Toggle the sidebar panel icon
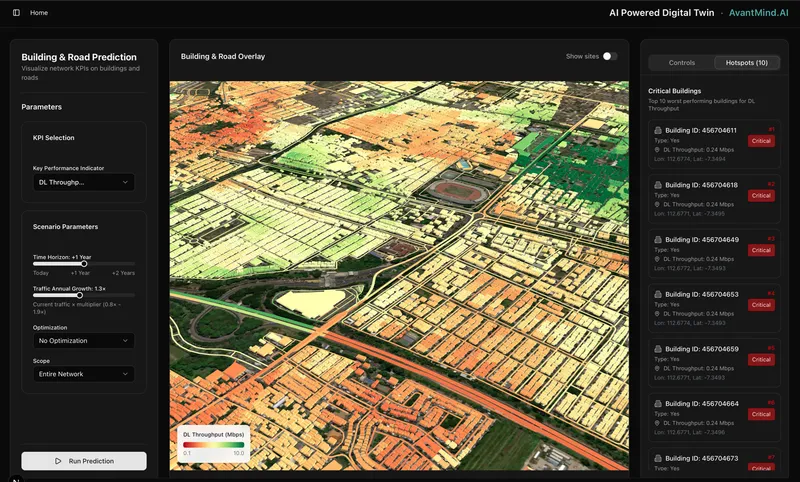800x482 pixels. [x=16, y=13]
